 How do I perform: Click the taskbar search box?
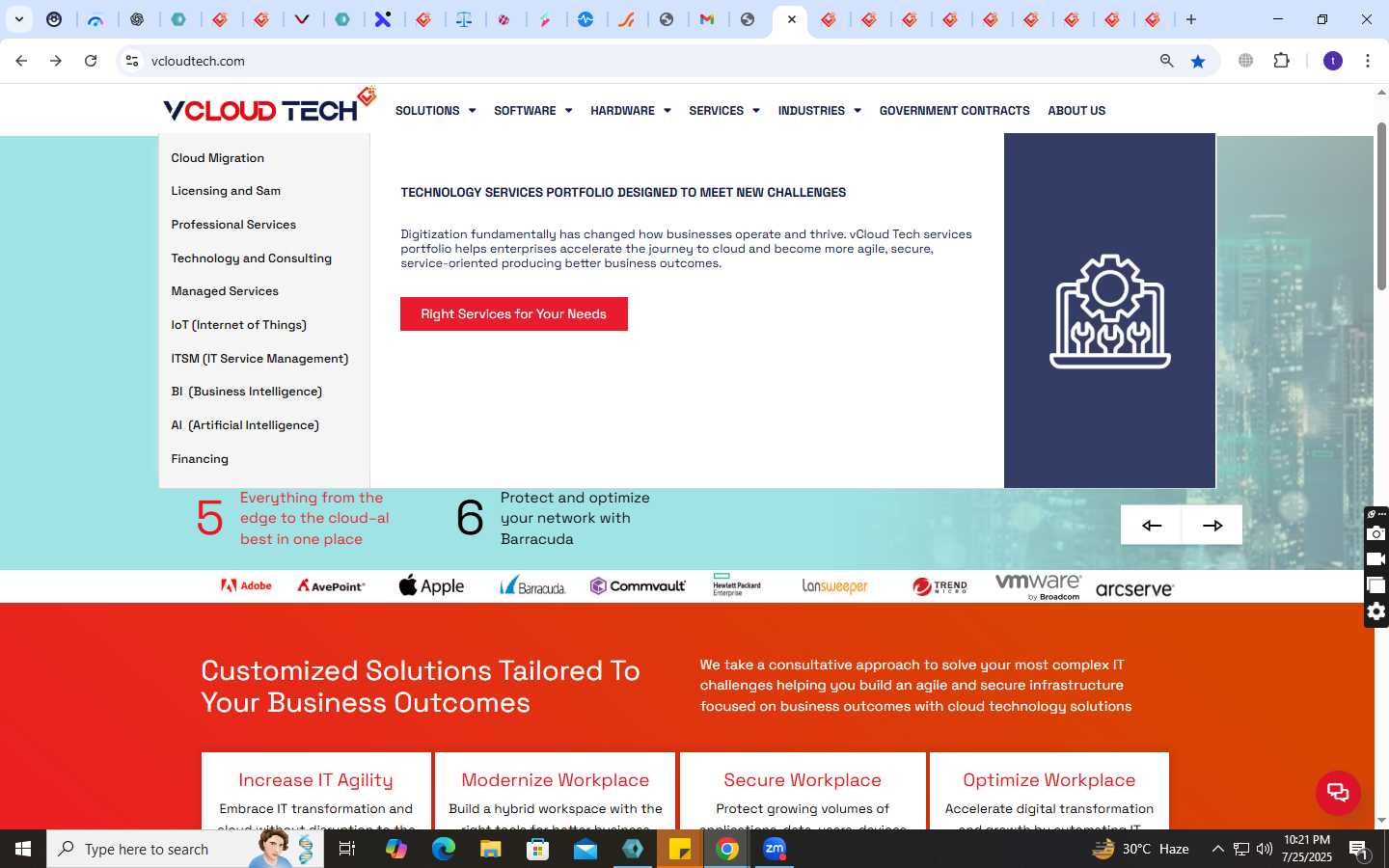tap(185, 849)
